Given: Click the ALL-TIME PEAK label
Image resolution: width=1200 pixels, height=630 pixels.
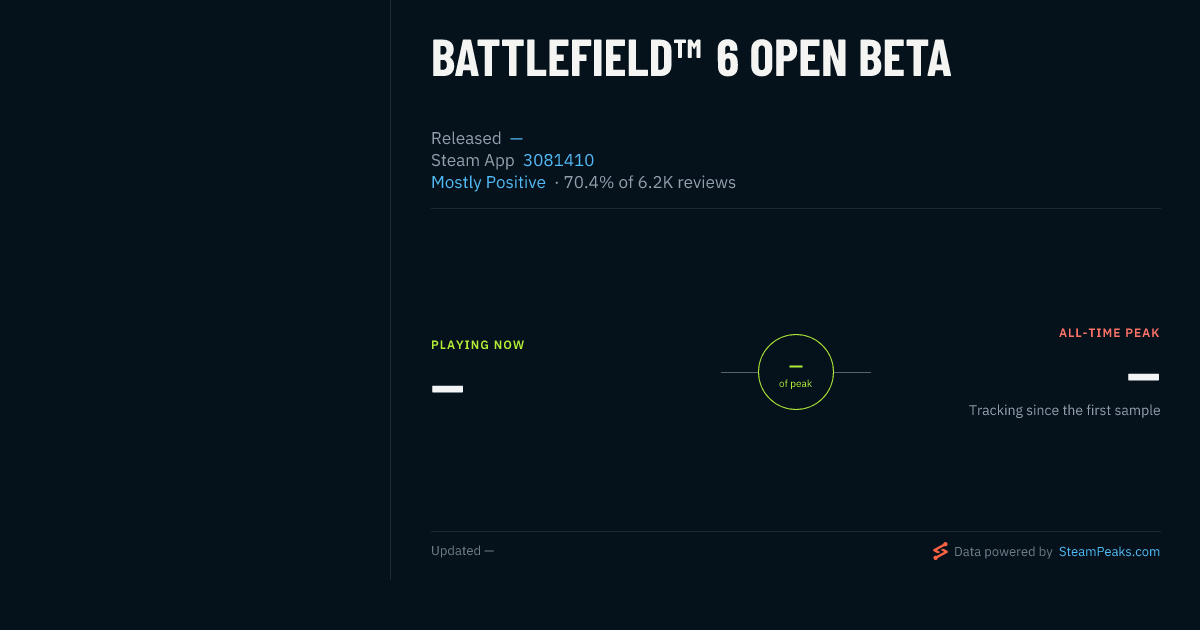Looking at the screenshot, I should coord(1109,333).
